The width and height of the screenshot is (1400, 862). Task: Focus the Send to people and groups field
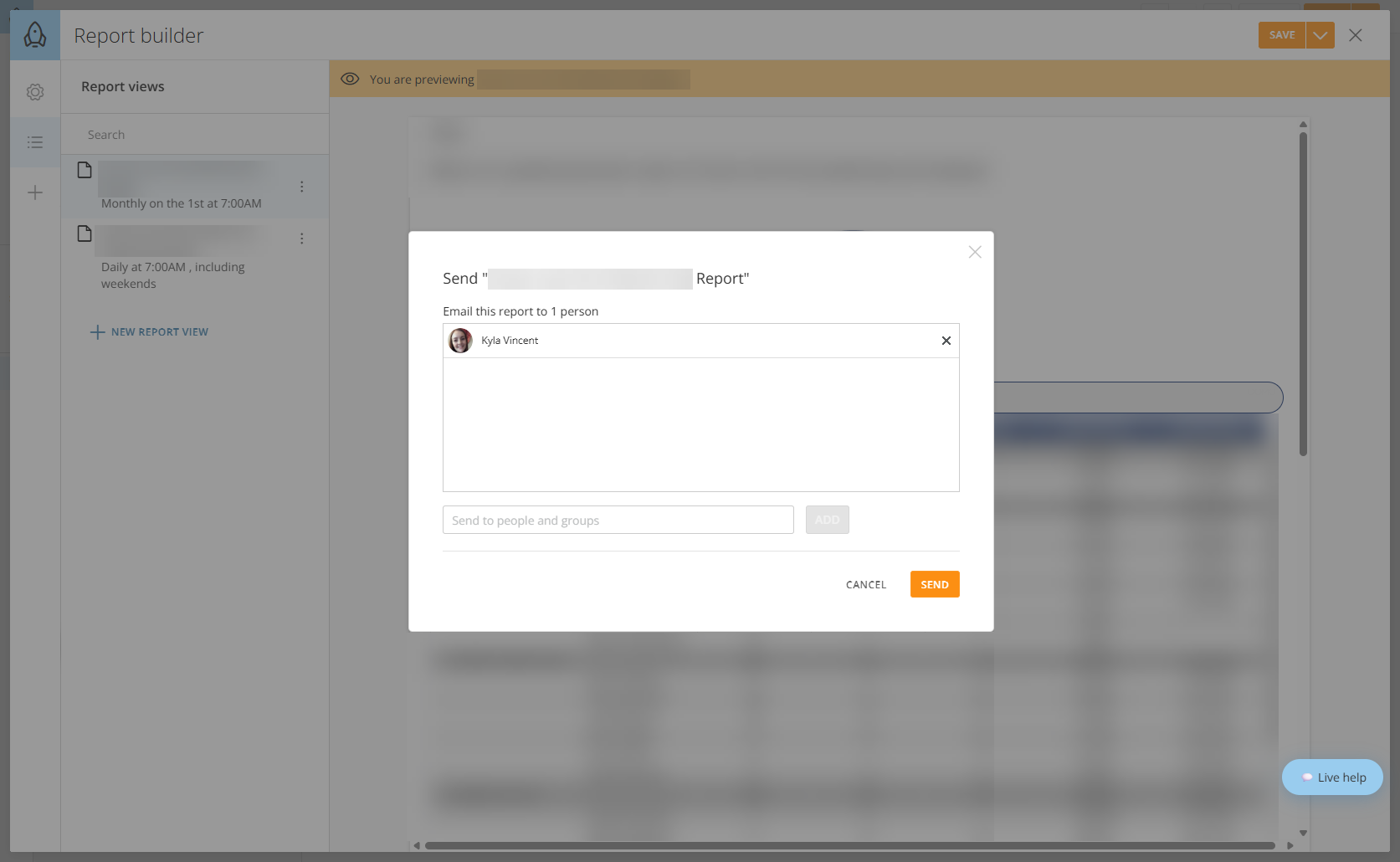pyautogui.click(x=618, y=520)
